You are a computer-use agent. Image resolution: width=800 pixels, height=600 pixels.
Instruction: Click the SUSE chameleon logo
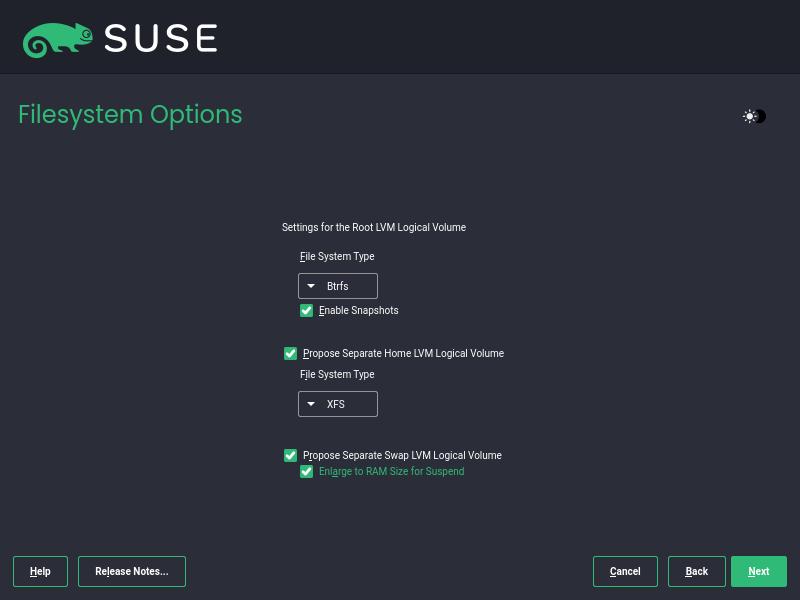pos(58,40)
